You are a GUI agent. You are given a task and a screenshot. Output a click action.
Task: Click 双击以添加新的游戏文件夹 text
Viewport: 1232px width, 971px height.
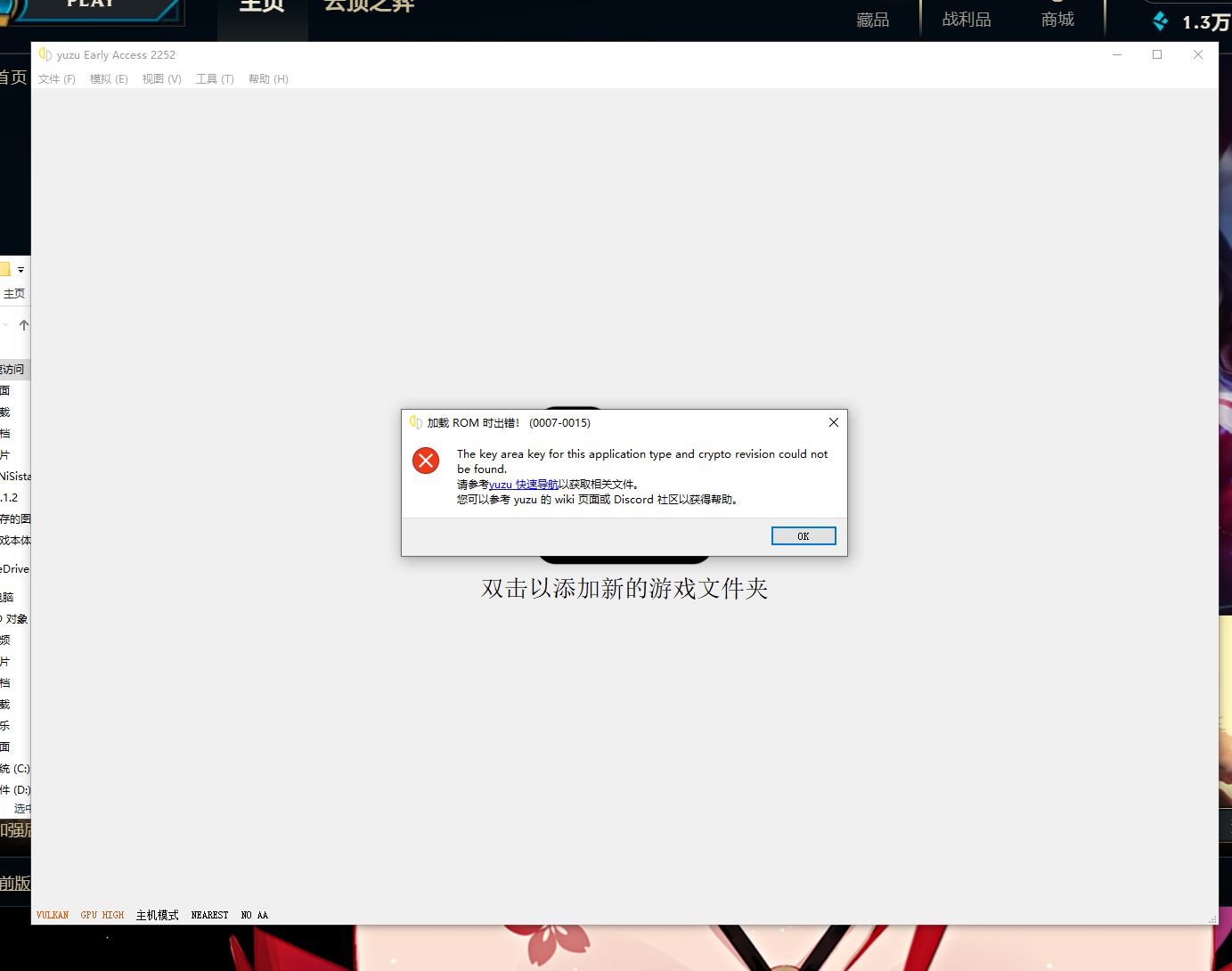(x=624, y=589)
